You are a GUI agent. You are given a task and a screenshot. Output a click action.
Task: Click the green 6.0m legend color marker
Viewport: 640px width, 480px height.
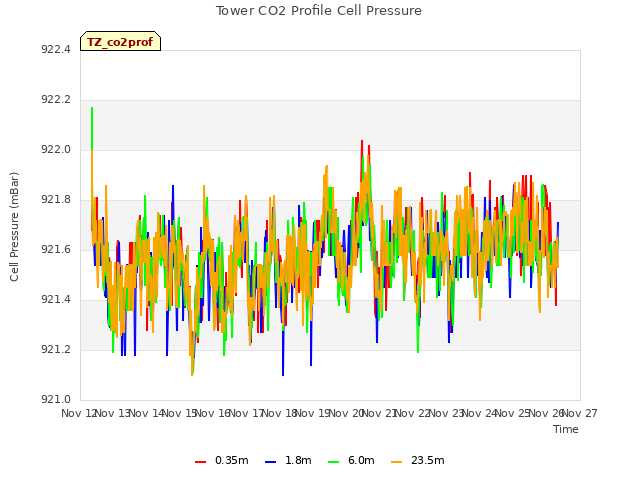333,462
